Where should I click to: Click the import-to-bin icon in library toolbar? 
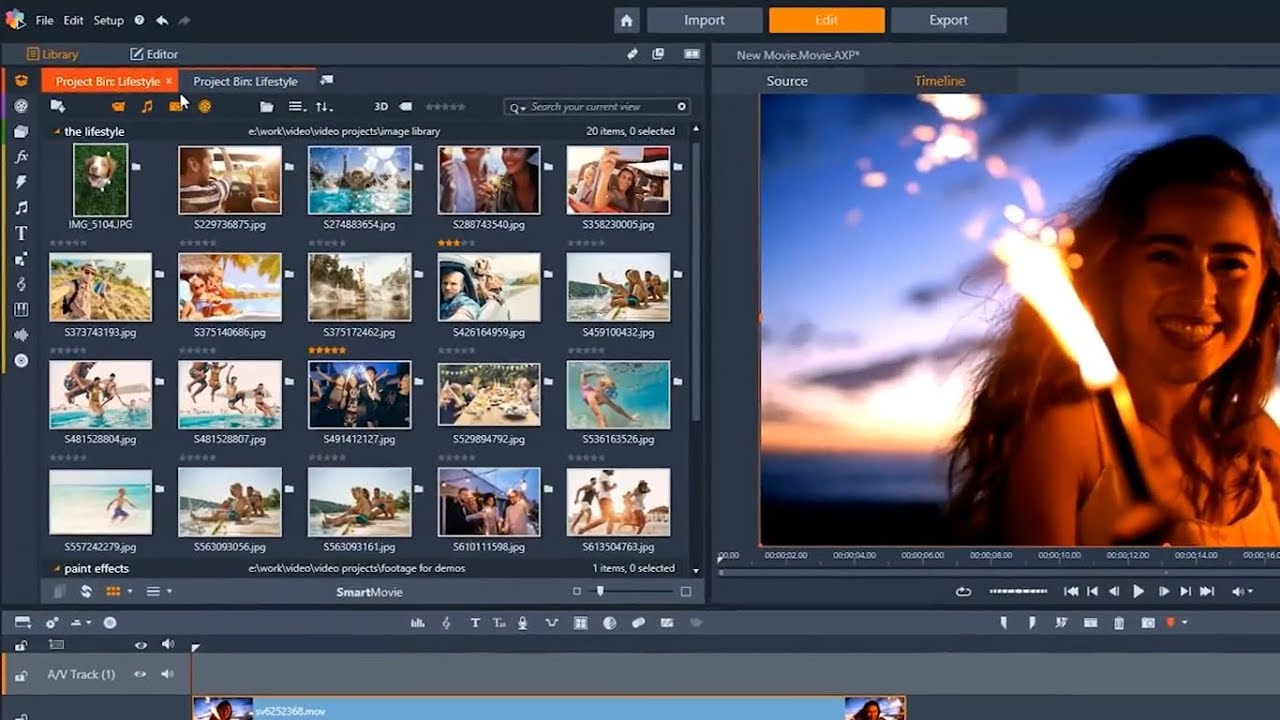point(58,106)
